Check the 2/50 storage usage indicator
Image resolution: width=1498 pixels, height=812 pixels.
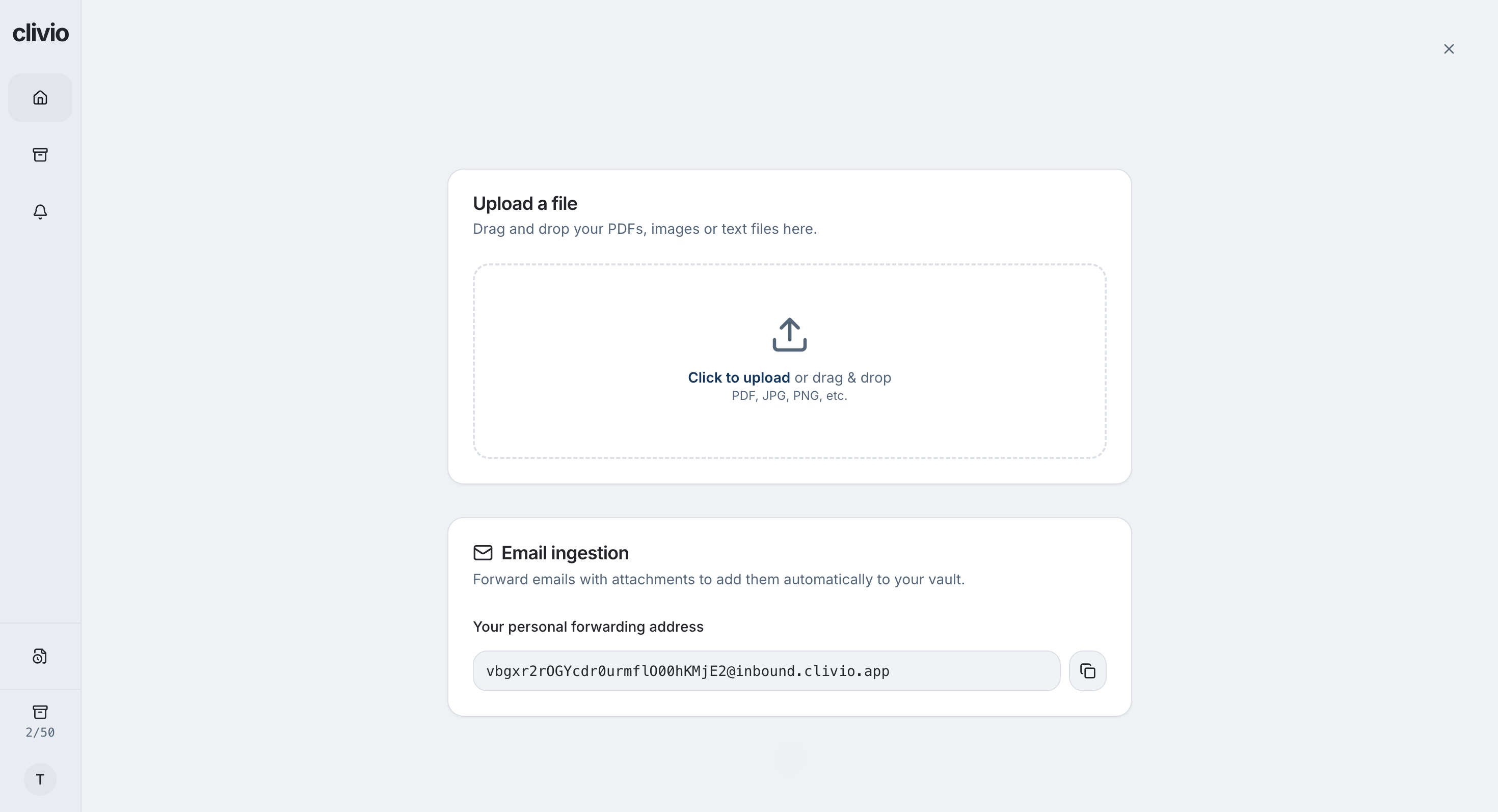(40, 732)
